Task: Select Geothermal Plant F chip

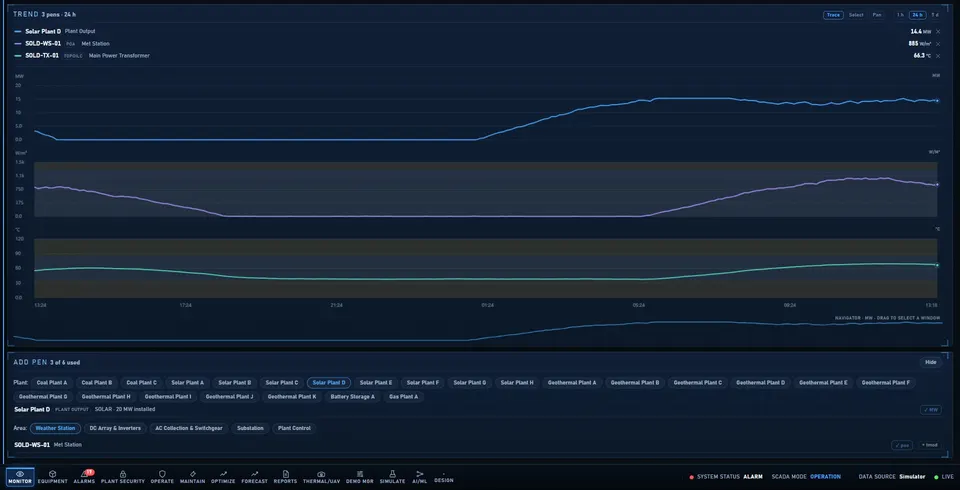Action: [885, 383]
